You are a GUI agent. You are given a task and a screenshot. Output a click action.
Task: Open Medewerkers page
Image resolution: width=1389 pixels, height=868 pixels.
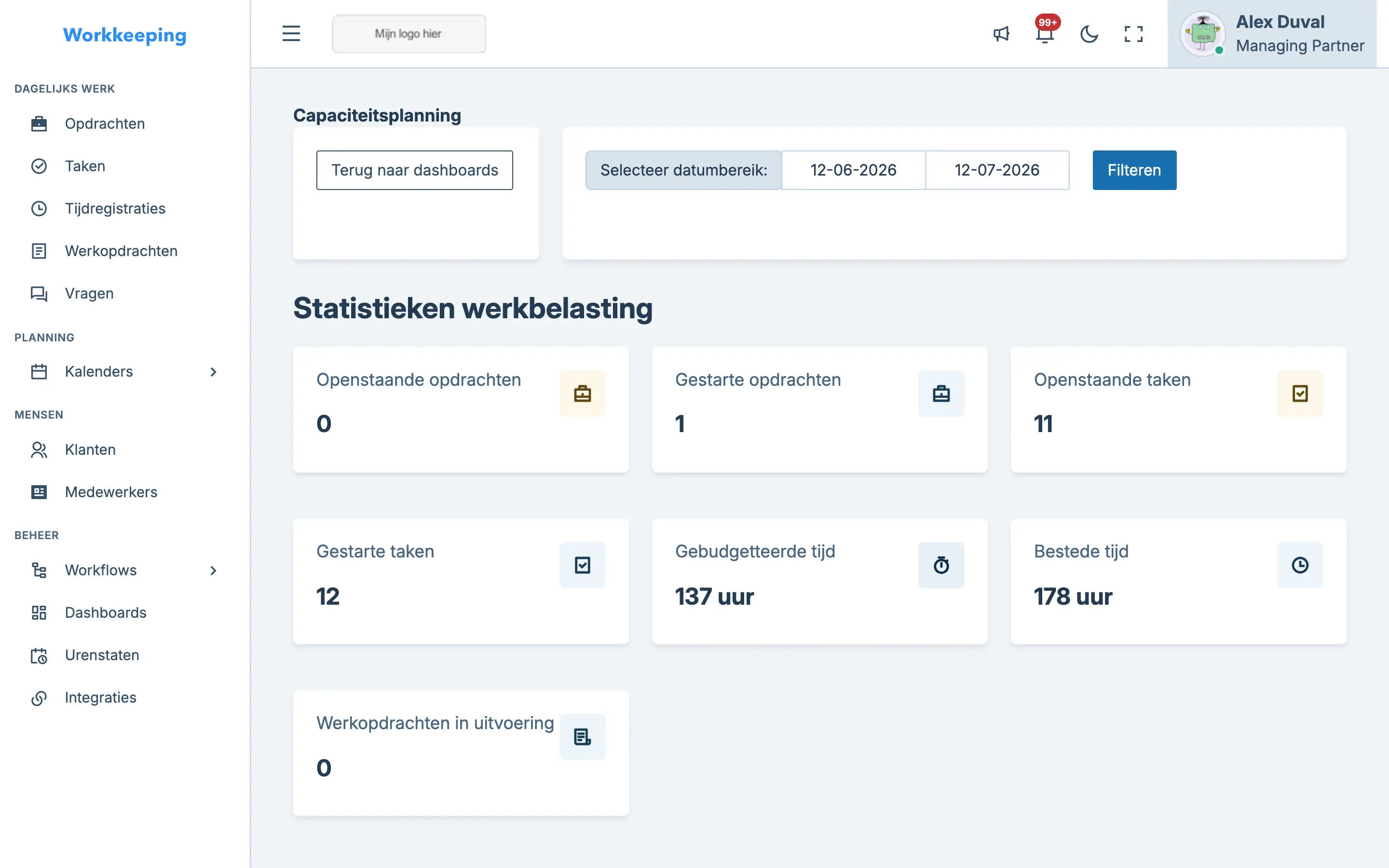pos(111,492)
